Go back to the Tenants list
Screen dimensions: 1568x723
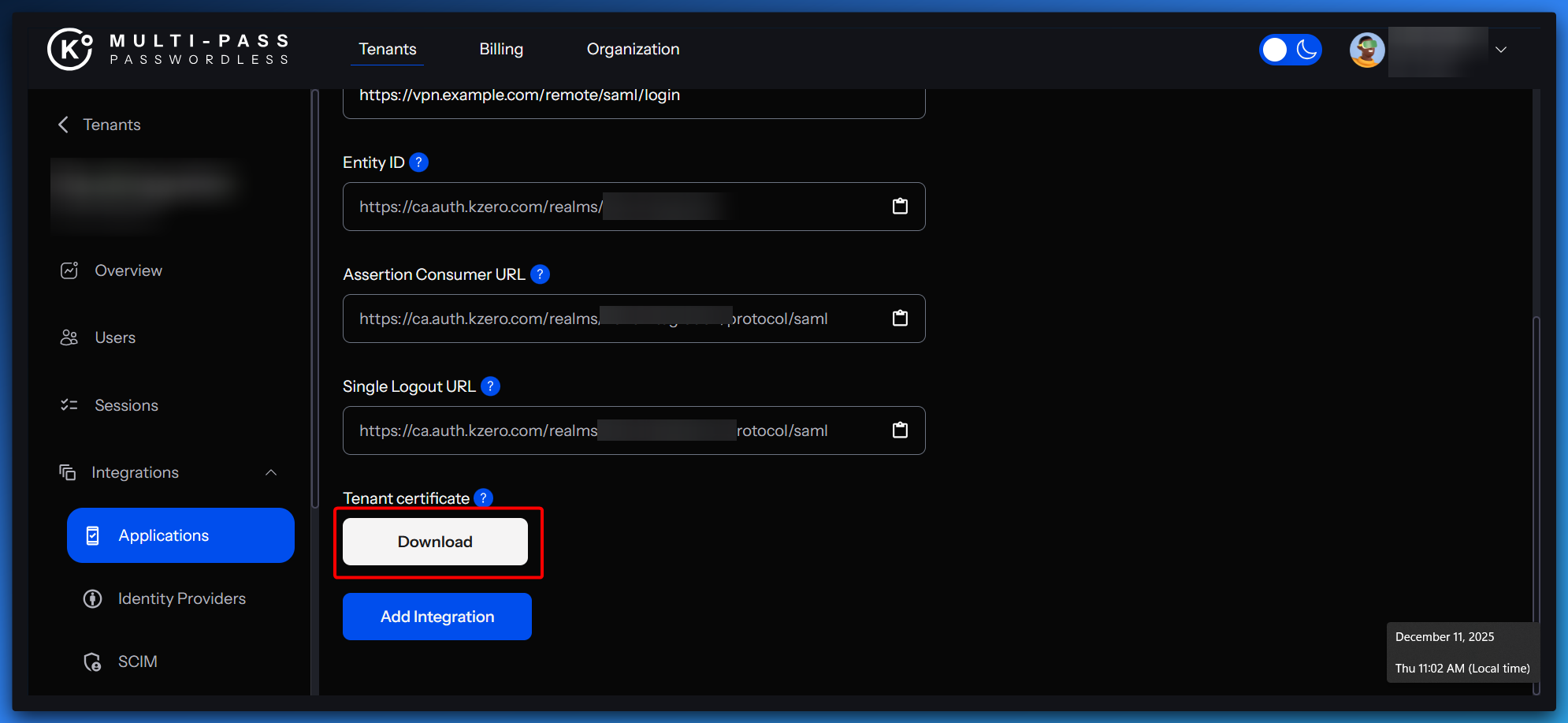[99, 125]
